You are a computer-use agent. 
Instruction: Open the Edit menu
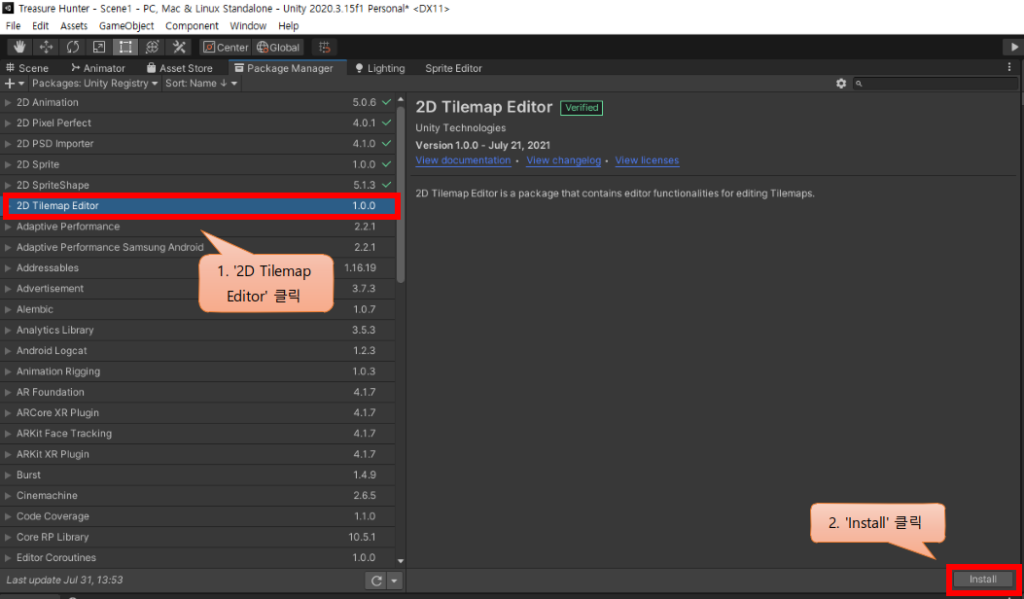[x=40, y=25]
